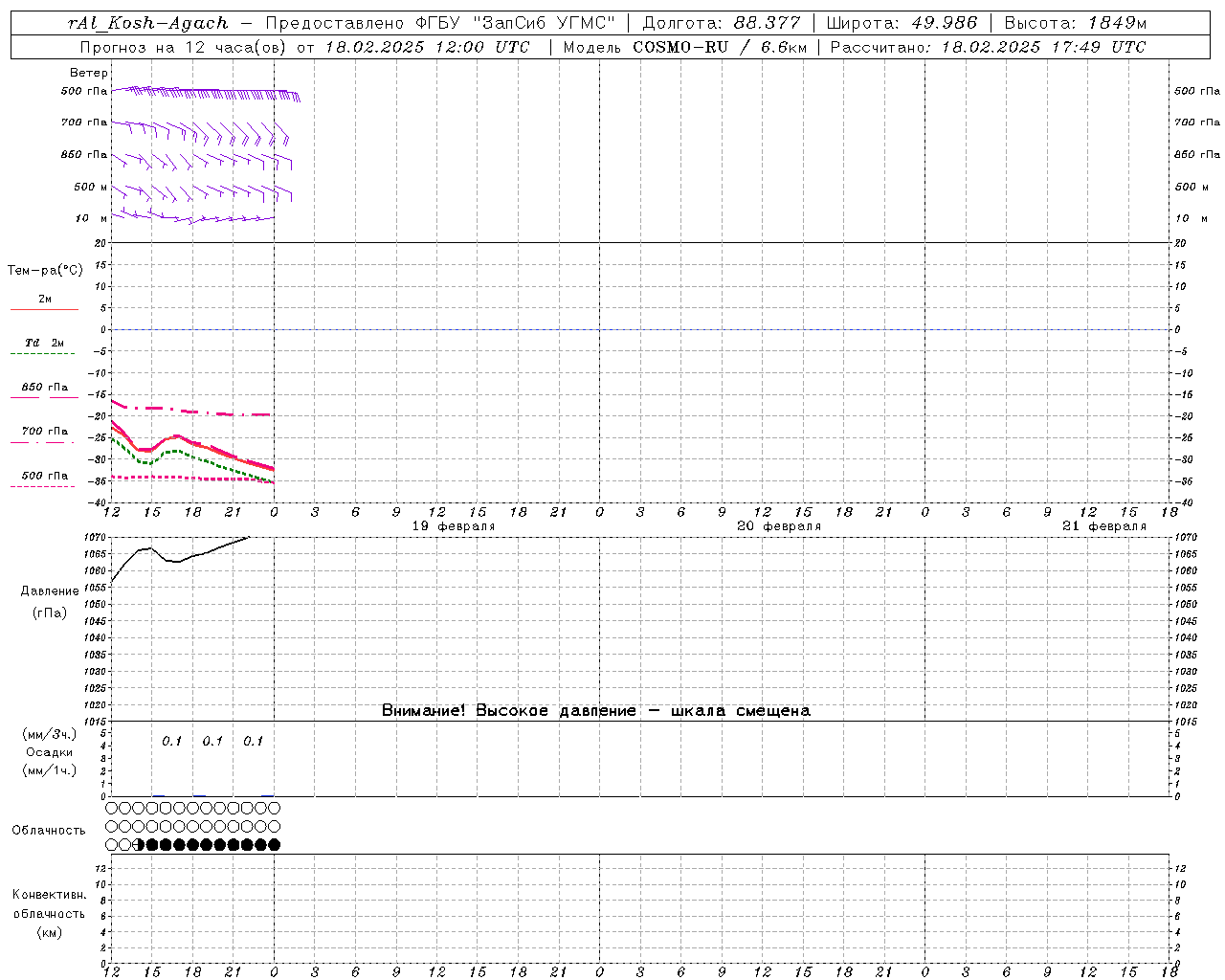Click the Модель COSMO-RU / 6.6км text
Image resolution: width=1225 pixels, height=980 pixels.
[x=684, y=47]
